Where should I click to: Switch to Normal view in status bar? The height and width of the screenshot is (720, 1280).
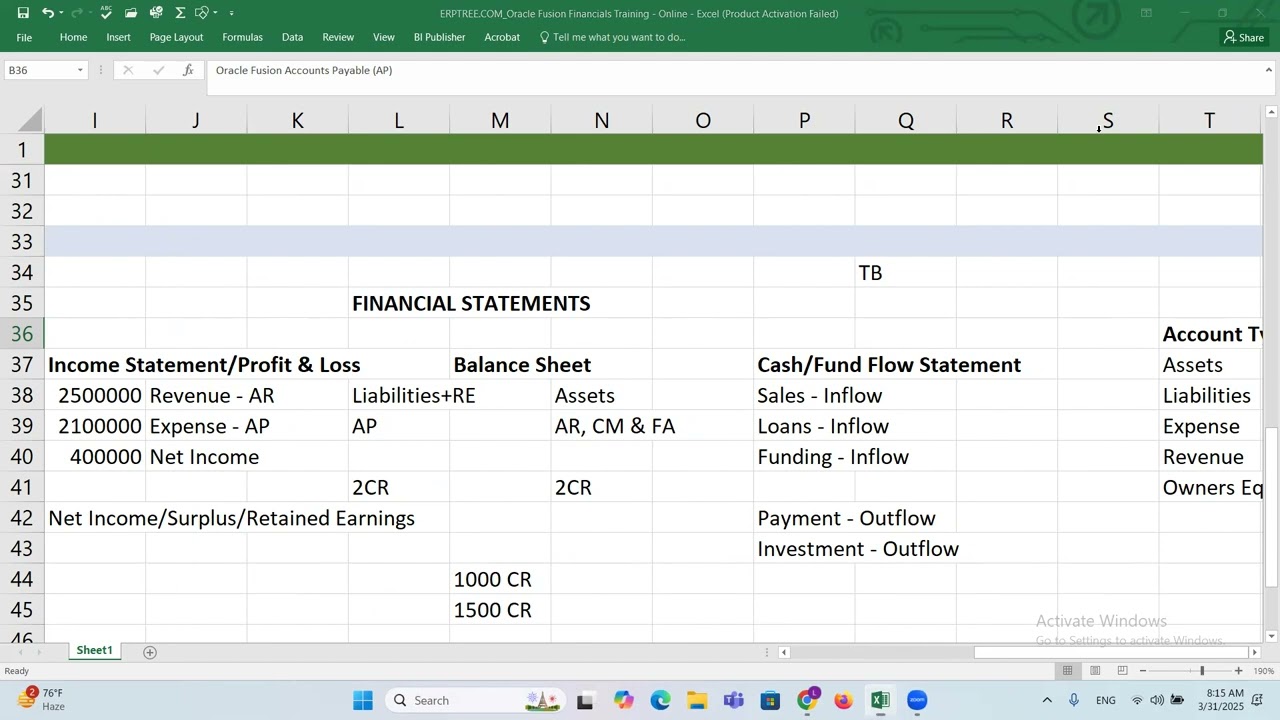(1068, 670)
